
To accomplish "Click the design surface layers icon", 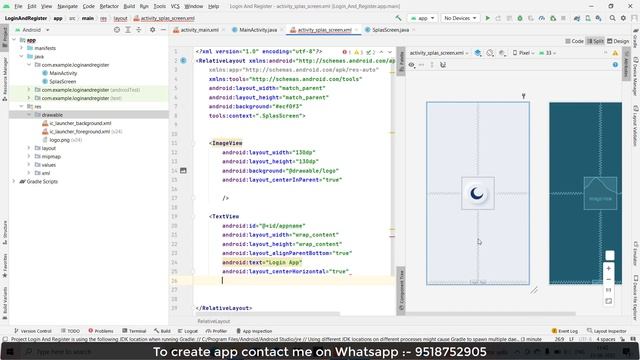I will click(x=478, y=53).
